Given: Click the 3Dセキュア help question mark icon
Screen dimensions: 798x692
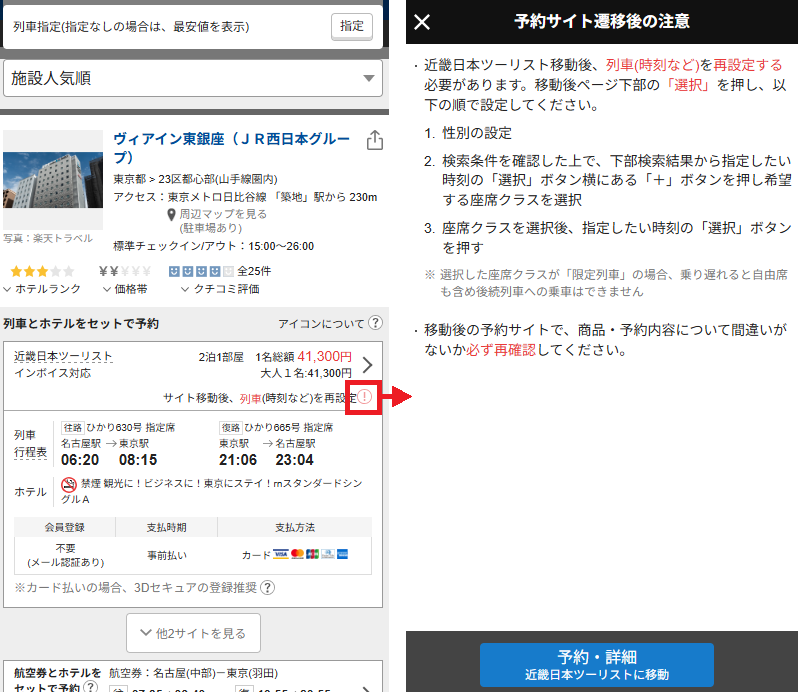Looking at the screenshot, I should pos(268,588).
